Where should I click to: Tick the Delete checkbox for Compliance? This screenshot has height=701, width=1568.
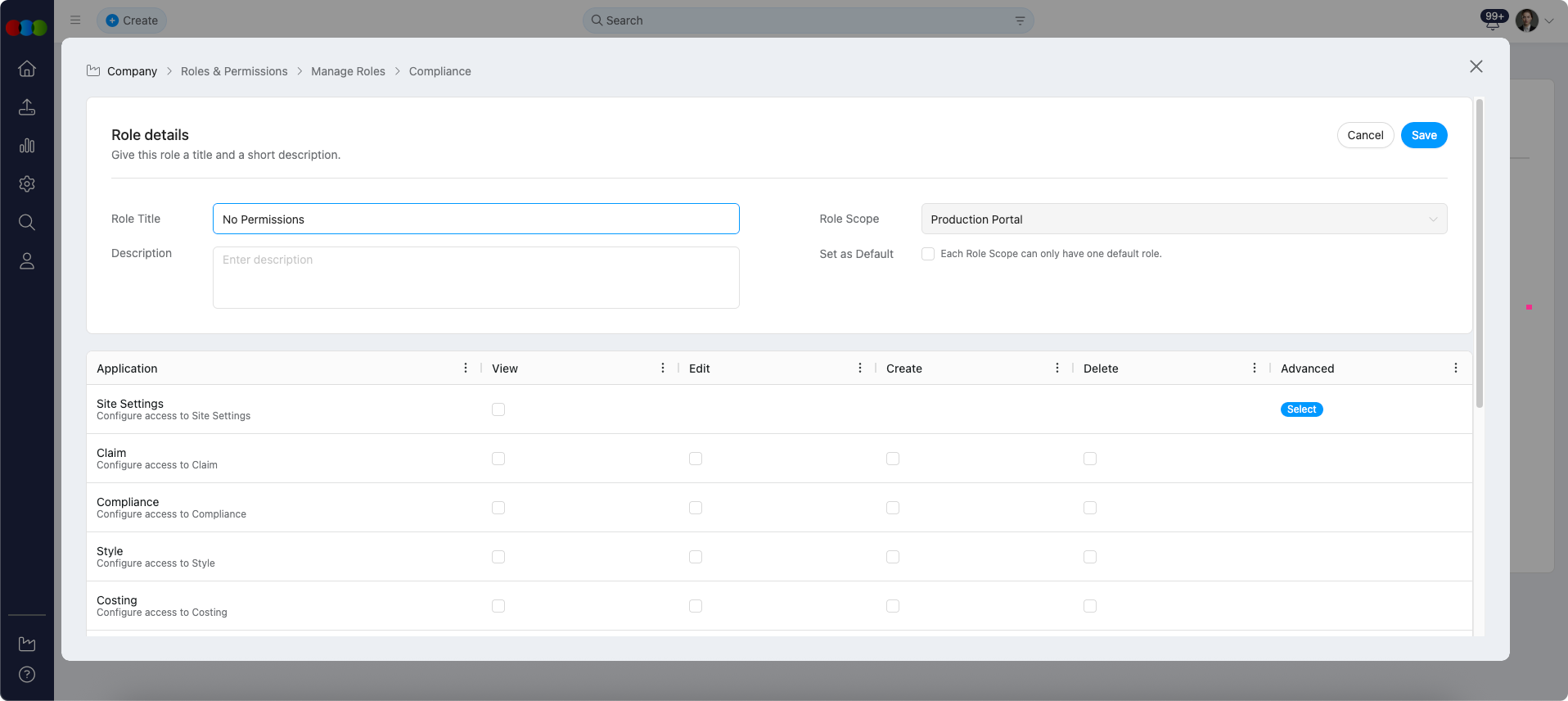click(1090, 508)
